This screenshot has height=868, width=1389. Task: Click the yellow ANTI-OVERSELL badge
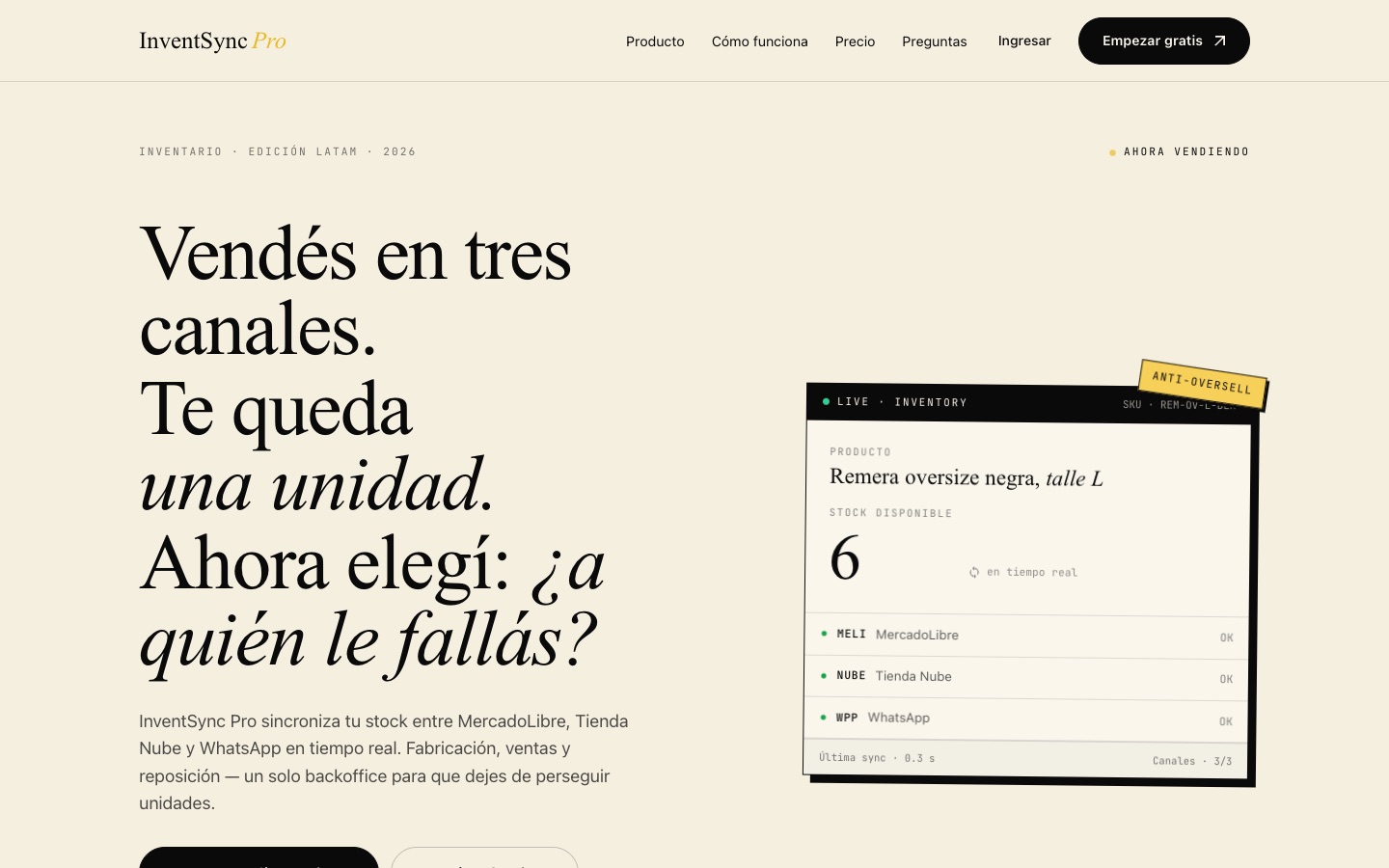click(1202, 383)
